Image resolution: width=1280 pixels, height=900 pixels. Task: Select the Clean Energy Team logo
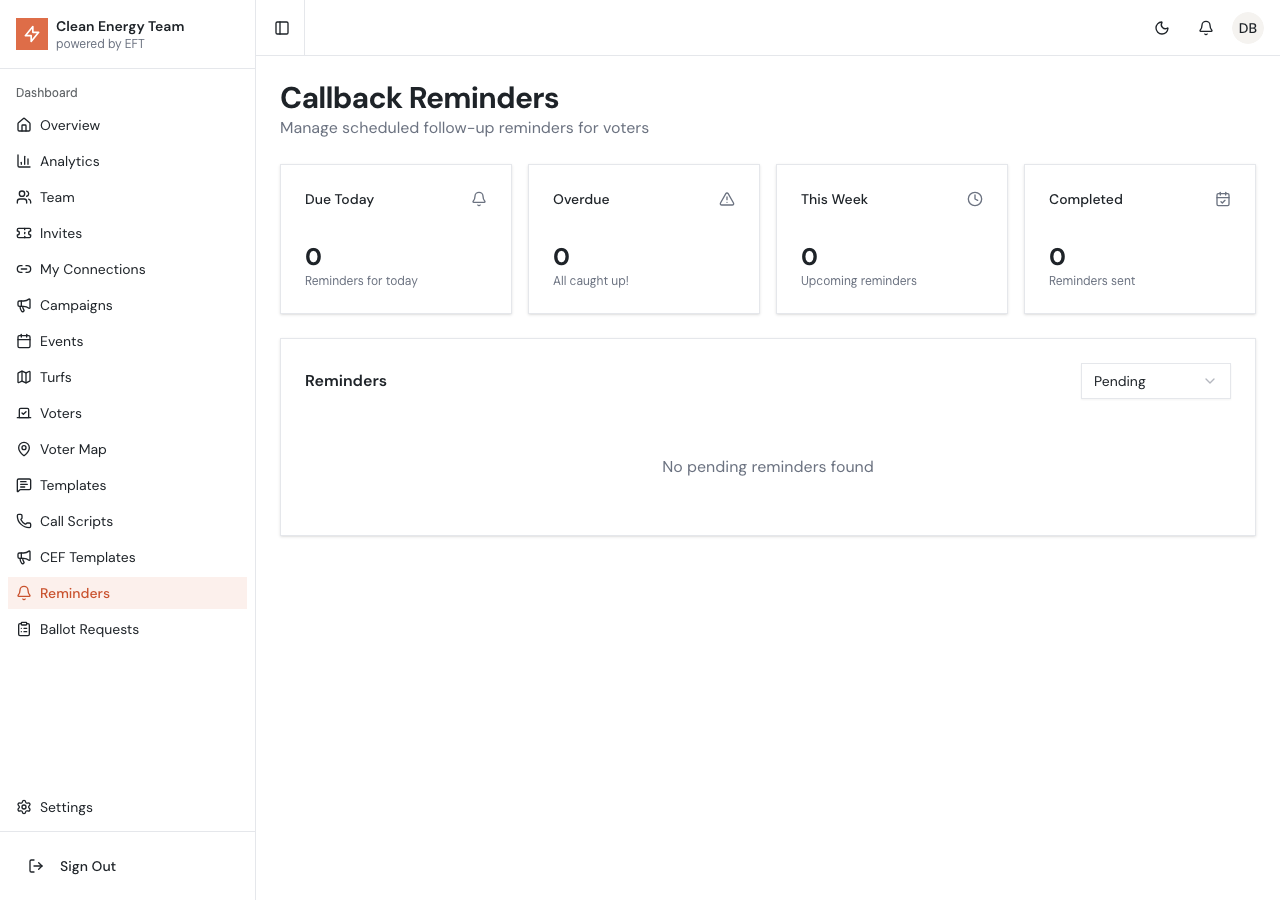31,33
